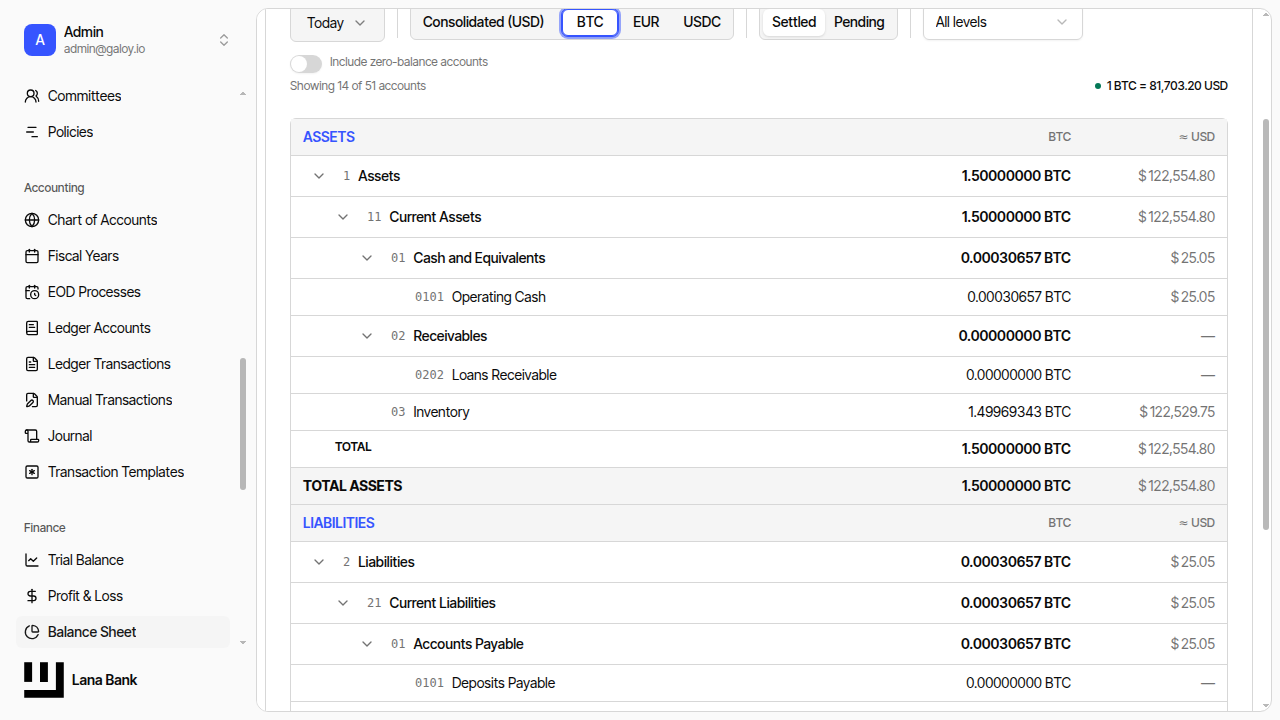The image size is (1280, 720).
Task: Click the Transaction Templates icon
Action: click(x=32, y=472)
